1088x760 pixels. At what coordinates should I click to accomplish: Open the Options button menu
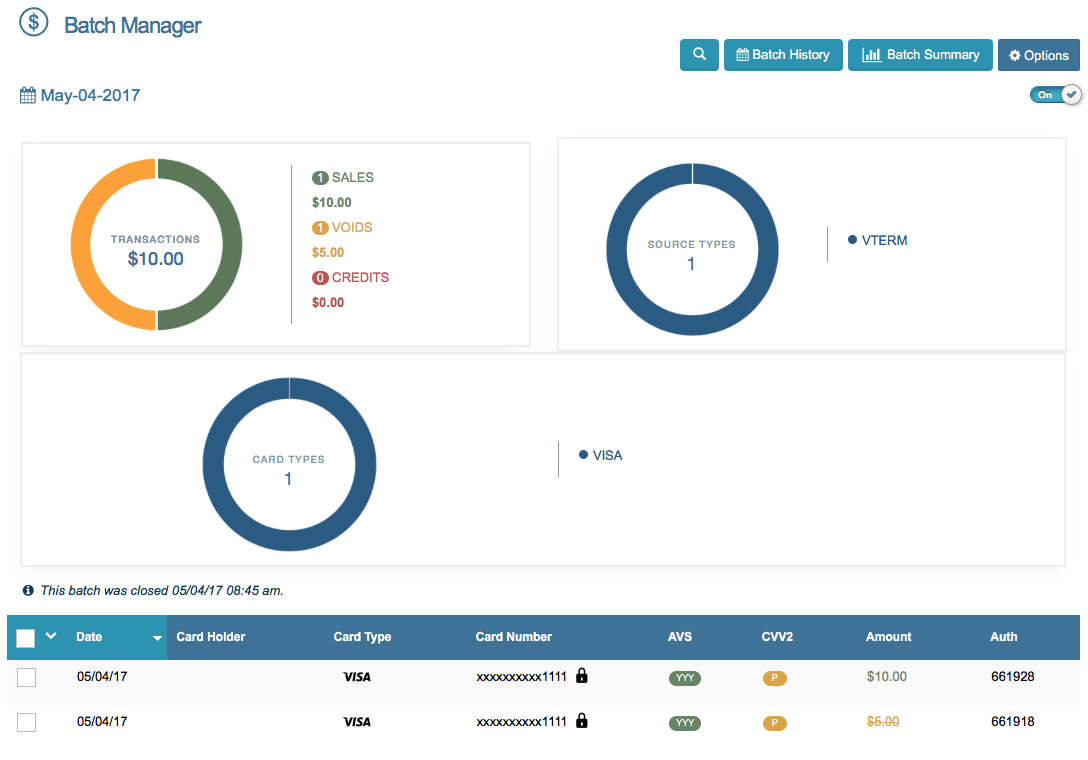coord(1038,55)
